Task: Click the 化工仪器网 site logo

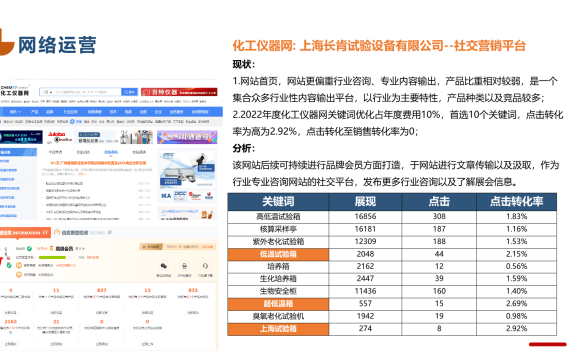Action: coord(15,91)
